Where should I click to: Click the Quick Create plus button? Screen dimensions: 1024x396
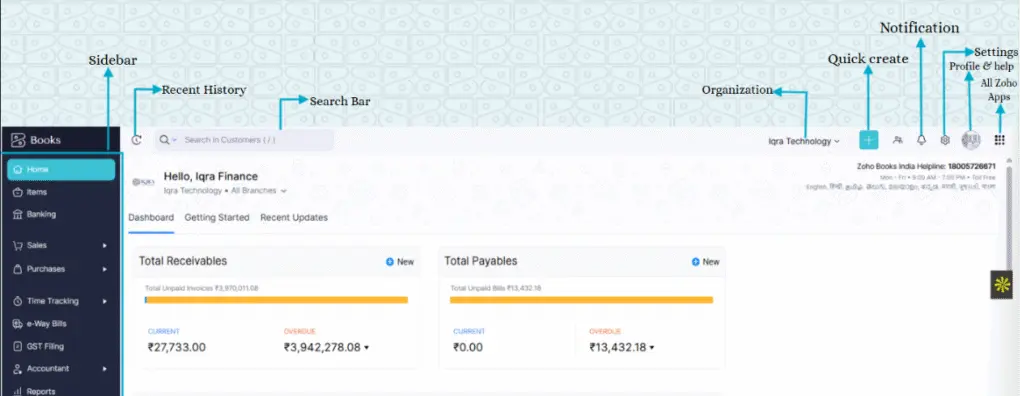[869, 140]
